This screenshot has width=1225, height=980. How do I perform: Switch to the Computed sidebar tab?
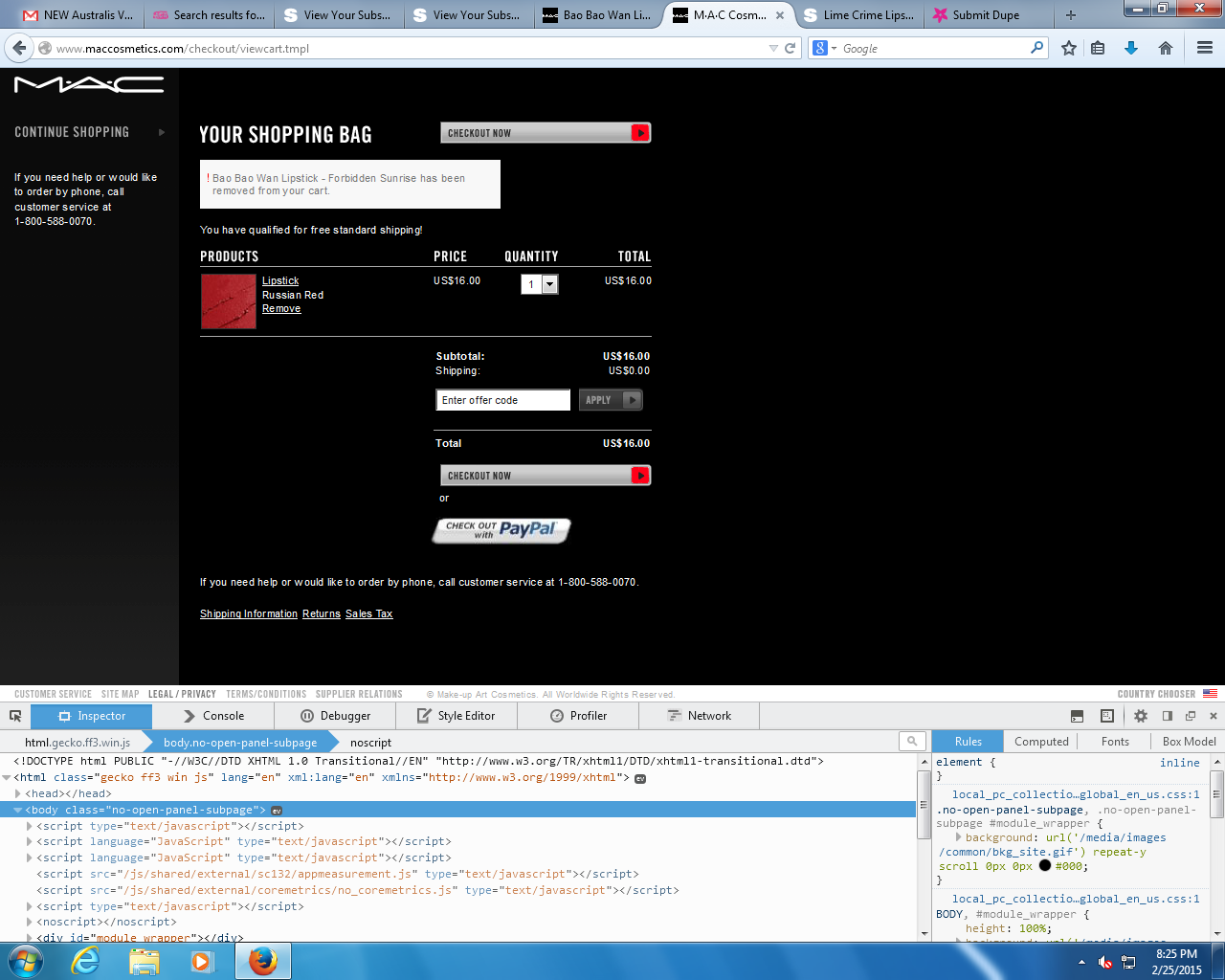point(1041,742)
